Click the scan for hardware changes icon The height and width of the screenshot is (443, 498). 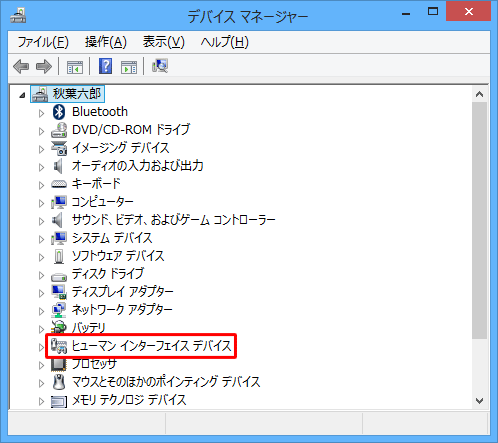click(160, 66)
